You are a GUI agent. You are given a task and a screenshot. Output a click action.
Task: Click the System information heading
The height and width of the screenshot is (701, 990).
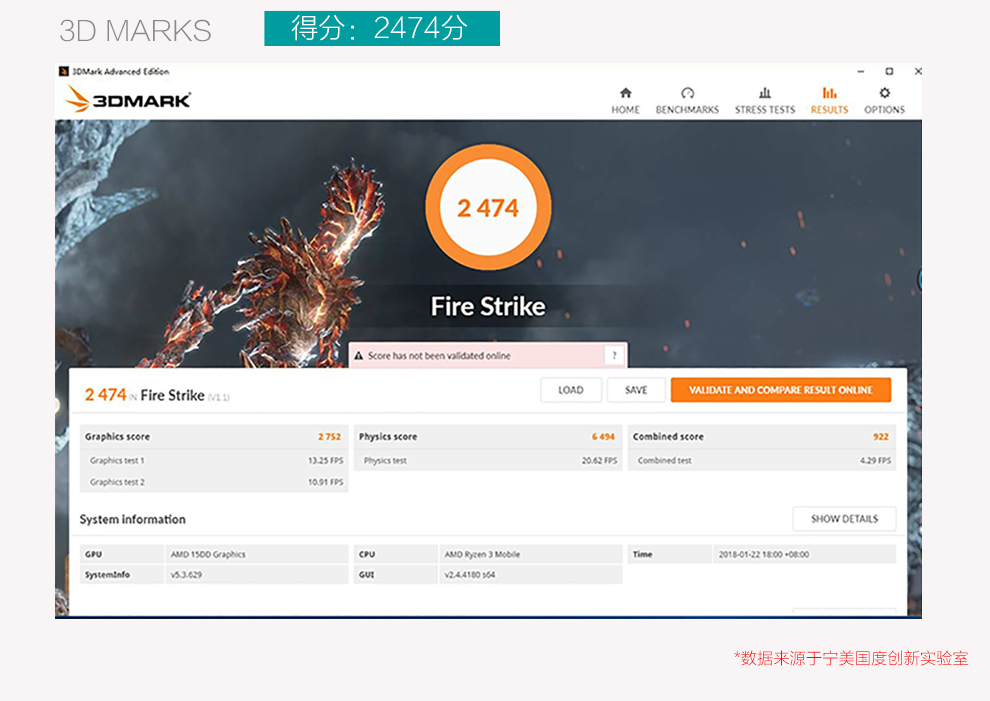coord(133,519)
